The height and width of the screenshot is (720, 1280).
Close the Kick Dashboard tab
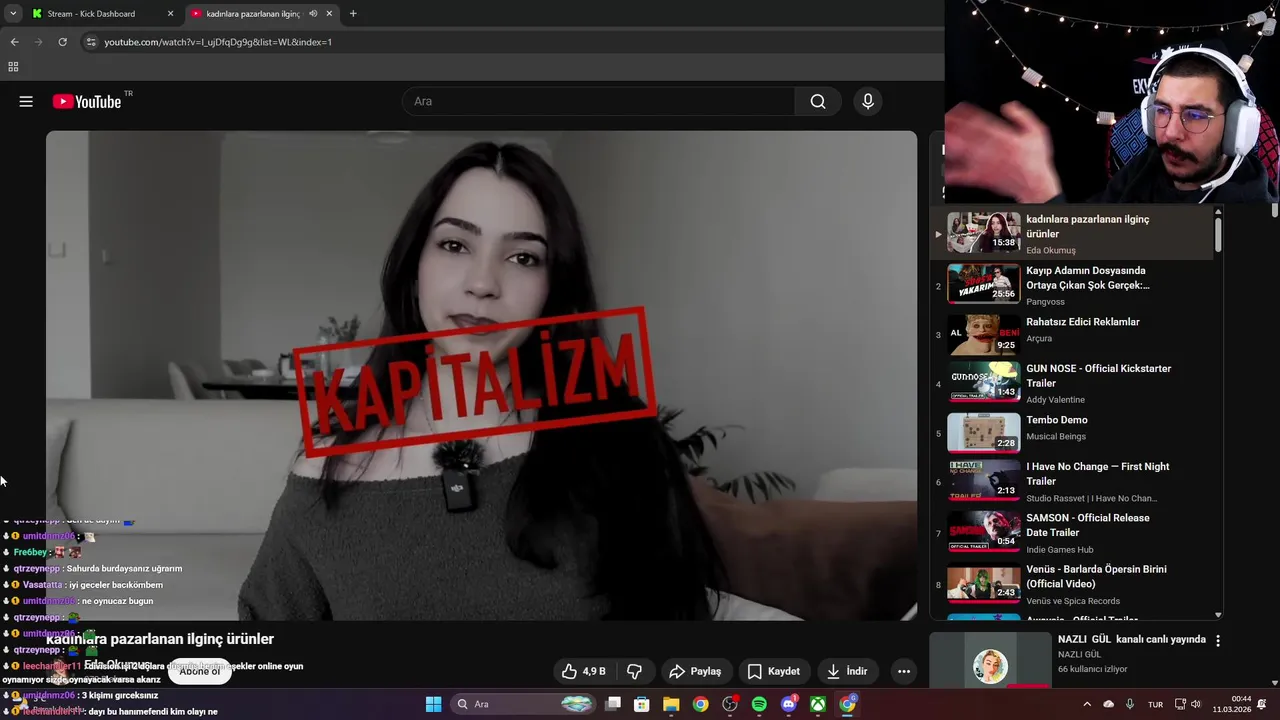[x=170, y=14]
